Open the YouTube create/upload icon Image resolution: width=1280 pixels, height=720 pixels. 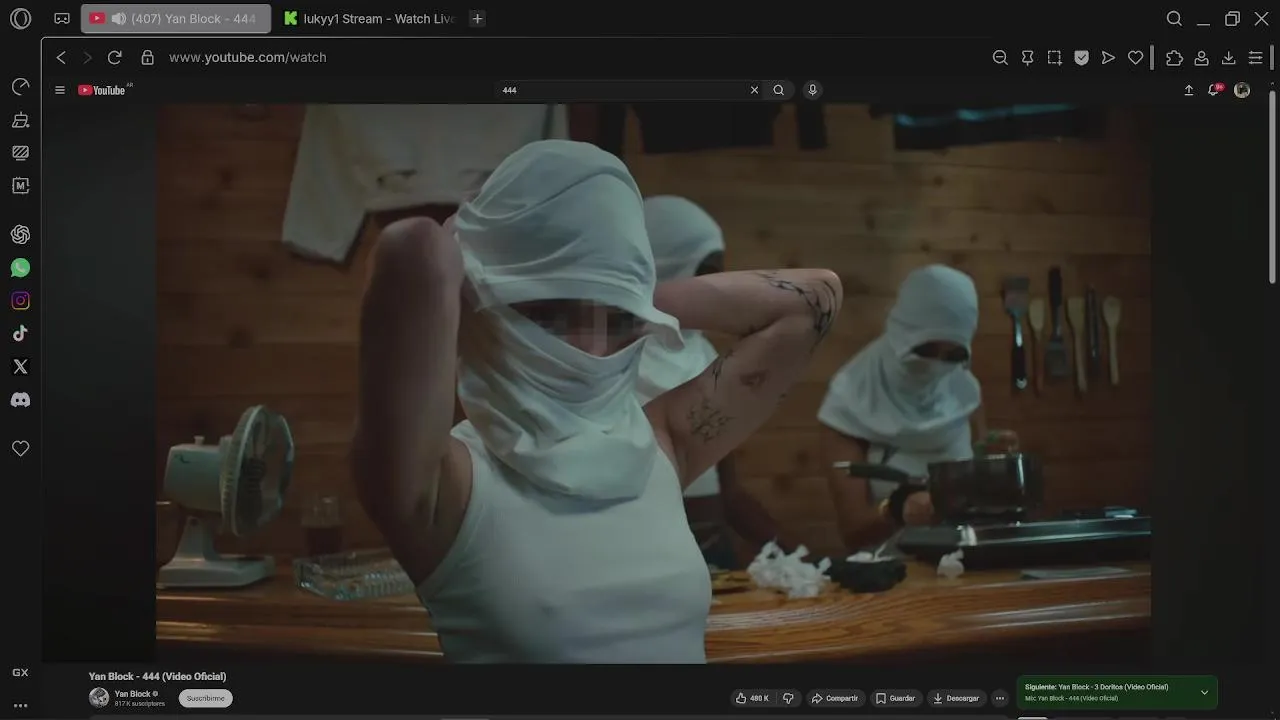(1189, 90)
